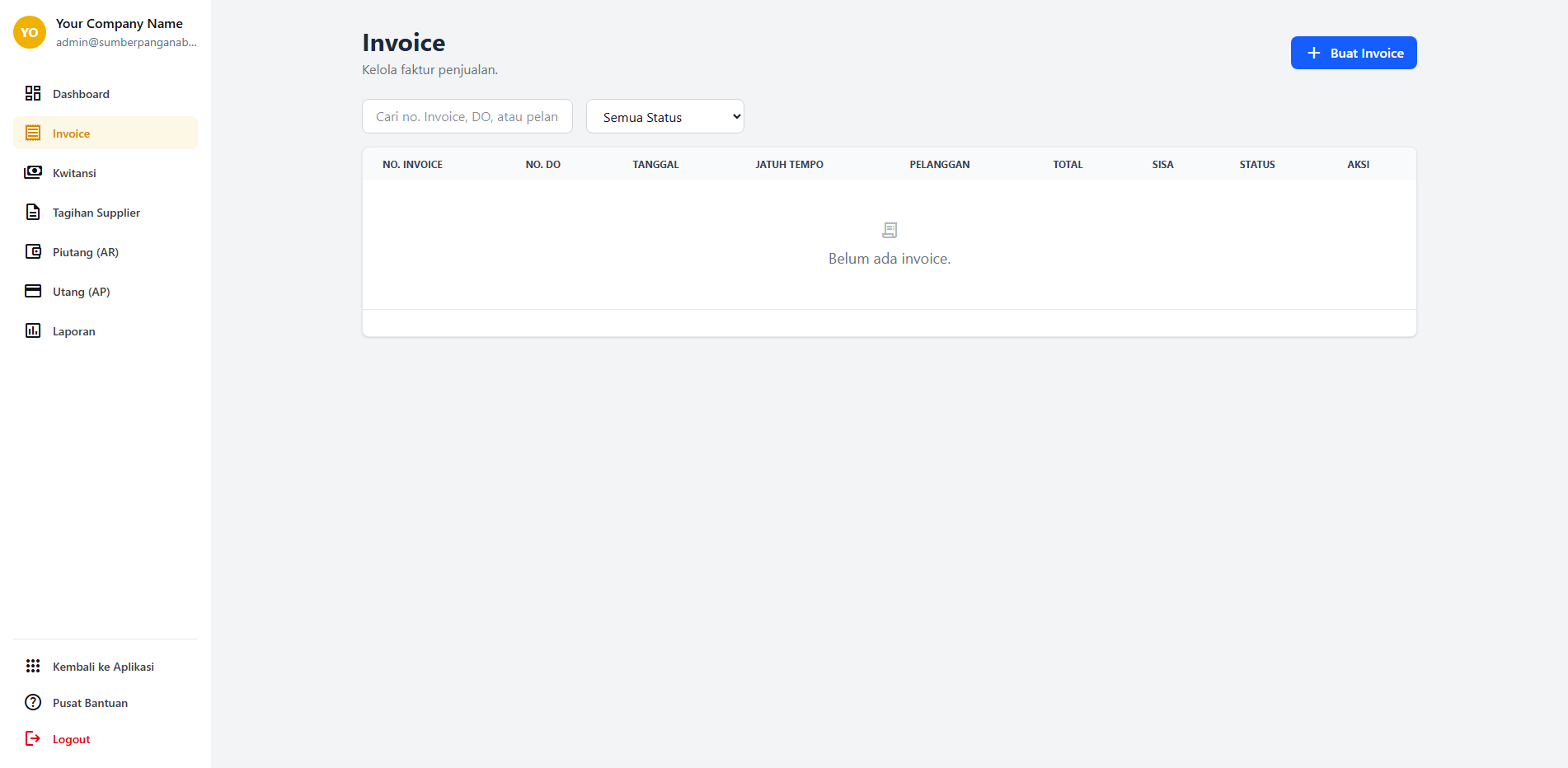Screen dimensions: 1568x768
Task: Click the Logout link text
Action: coord(72,739)
